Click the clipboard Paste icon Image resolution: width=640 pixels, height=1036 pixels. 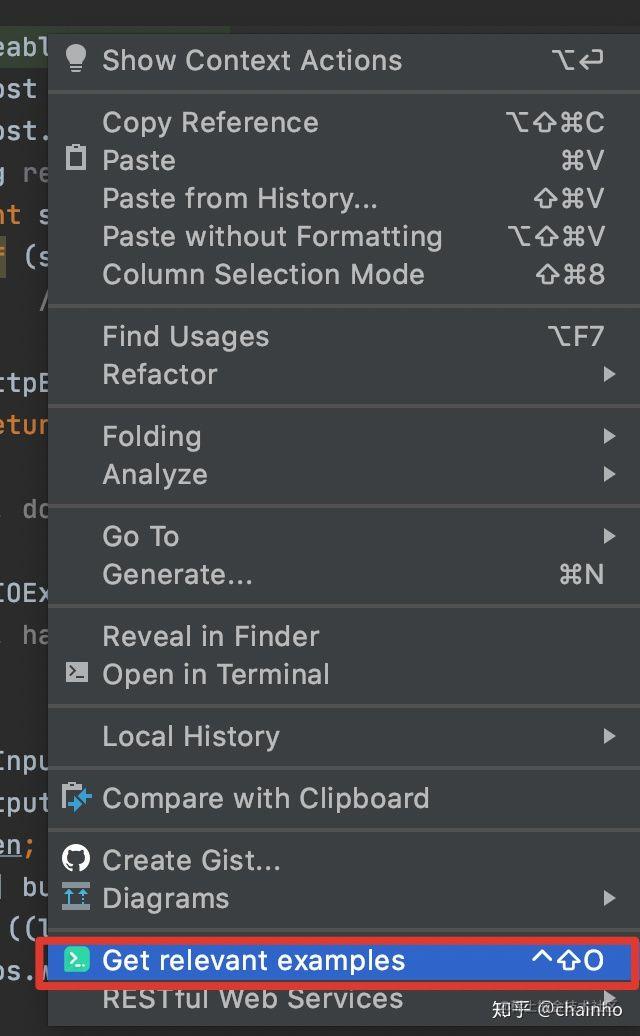point(76,159)
